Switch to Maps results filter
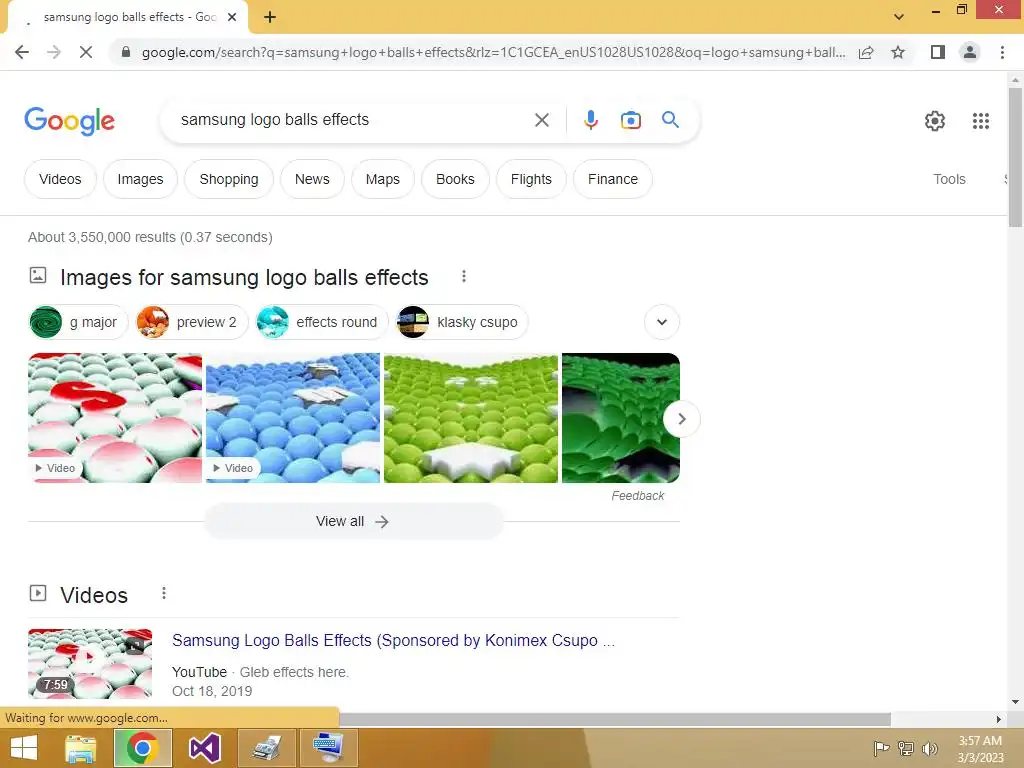Image resolution: width=1024 pixels, height=768 pixels. click(383, 179)
